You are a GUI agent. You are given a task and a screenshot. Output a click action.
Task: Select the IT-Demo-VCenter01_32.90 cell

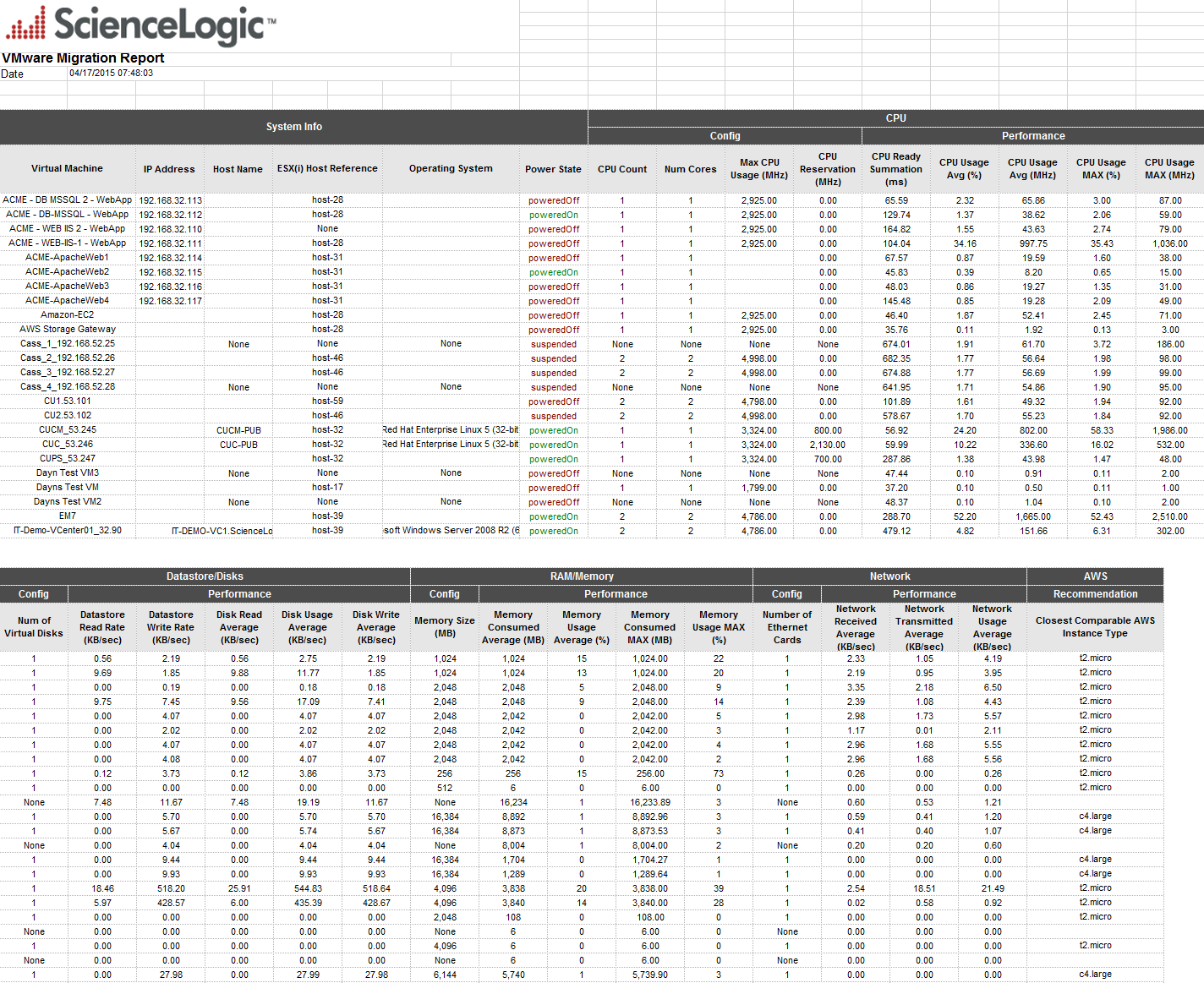[68, 531]
